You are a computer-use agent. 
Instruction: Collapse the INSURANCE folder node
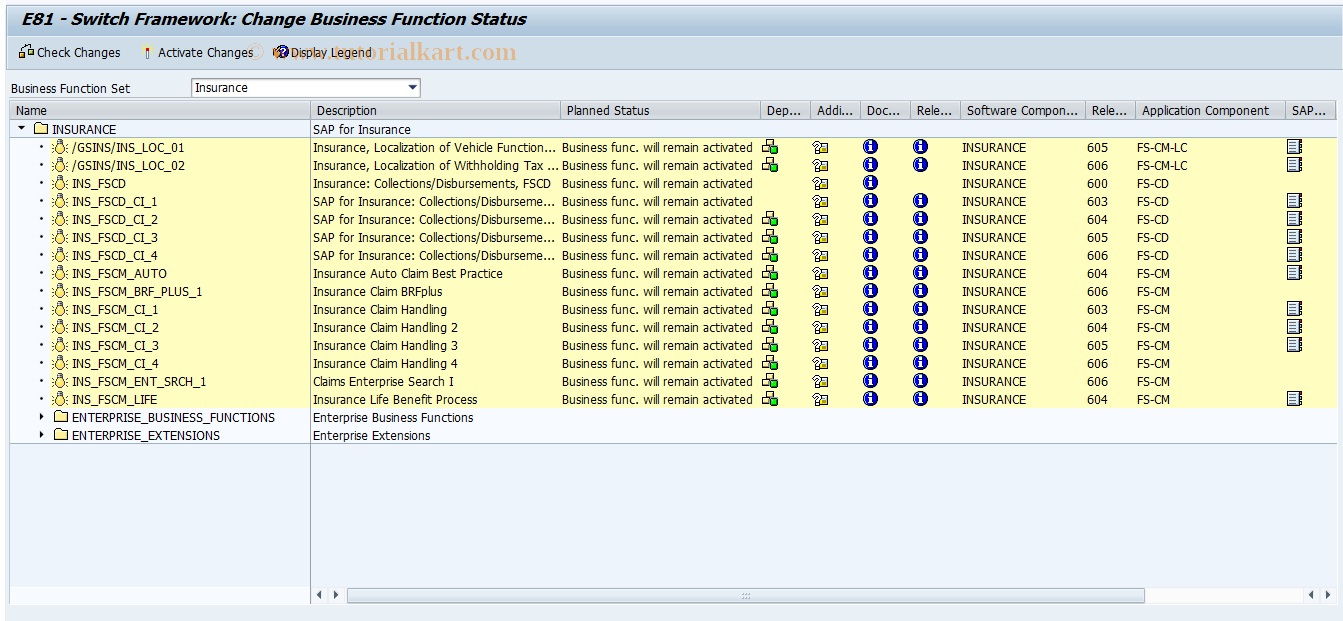point(22,129)
